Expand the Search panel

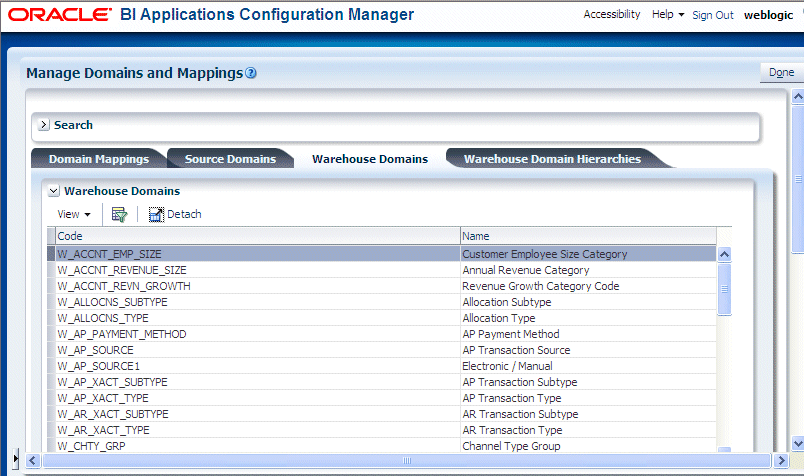tap(44, 125)
